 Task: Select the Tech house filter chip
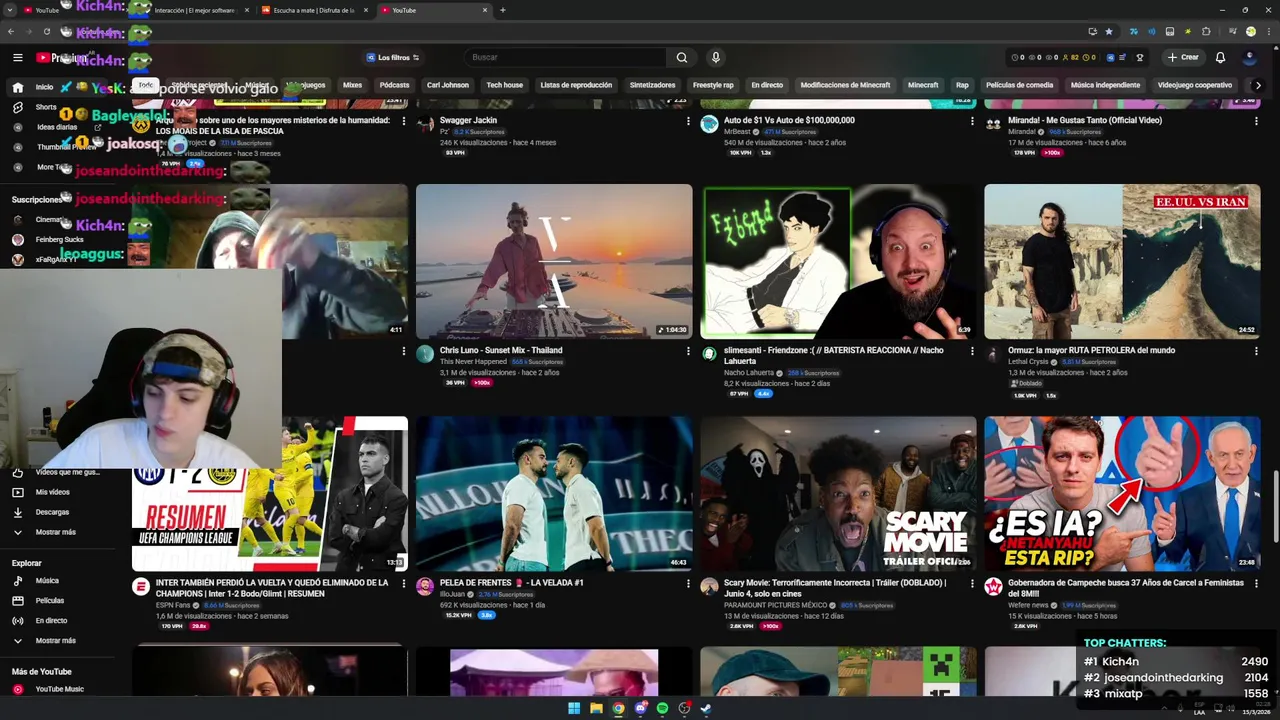pos(504,85)
